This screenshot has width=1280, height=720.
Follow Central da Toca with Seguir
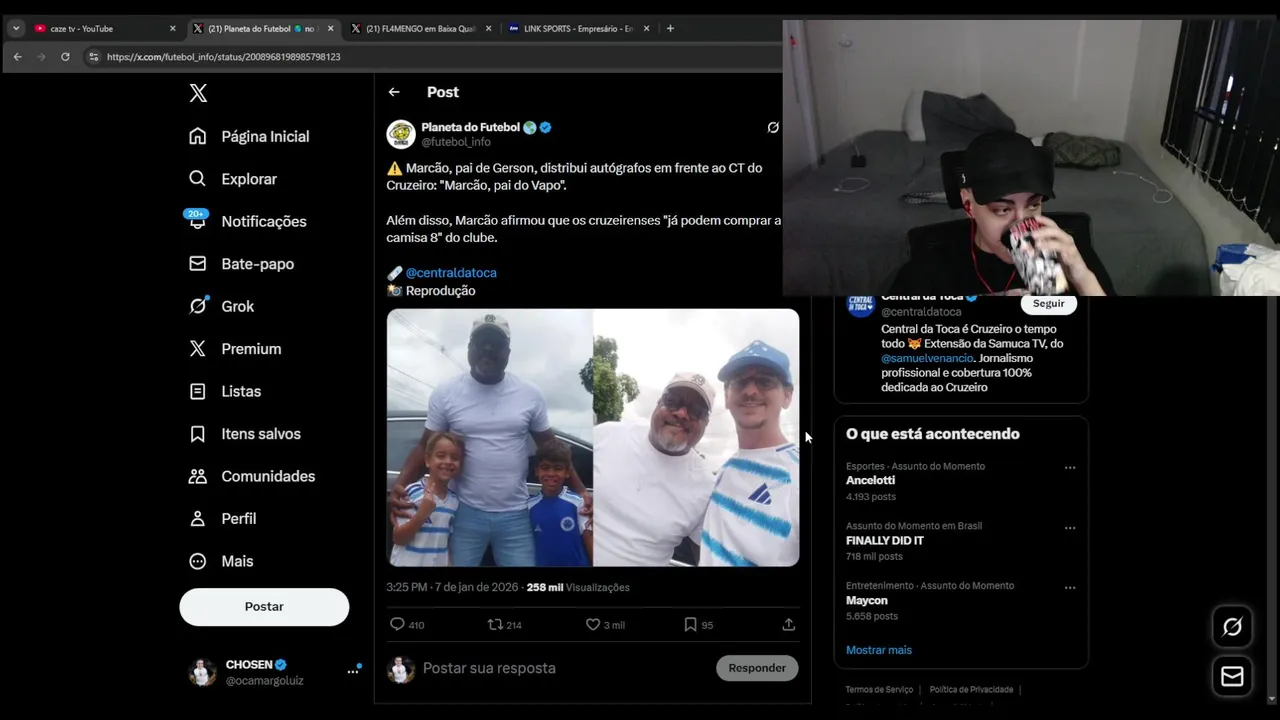(x=1048, y=304)
